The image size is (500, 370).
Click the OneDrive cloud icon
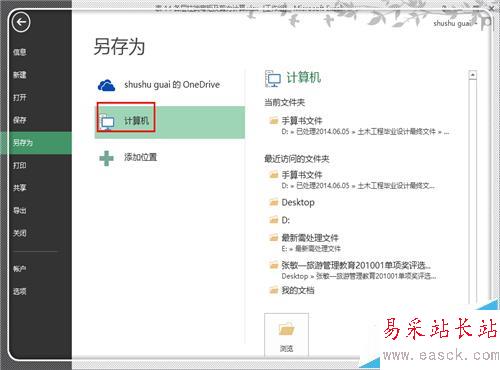point(106,85)
